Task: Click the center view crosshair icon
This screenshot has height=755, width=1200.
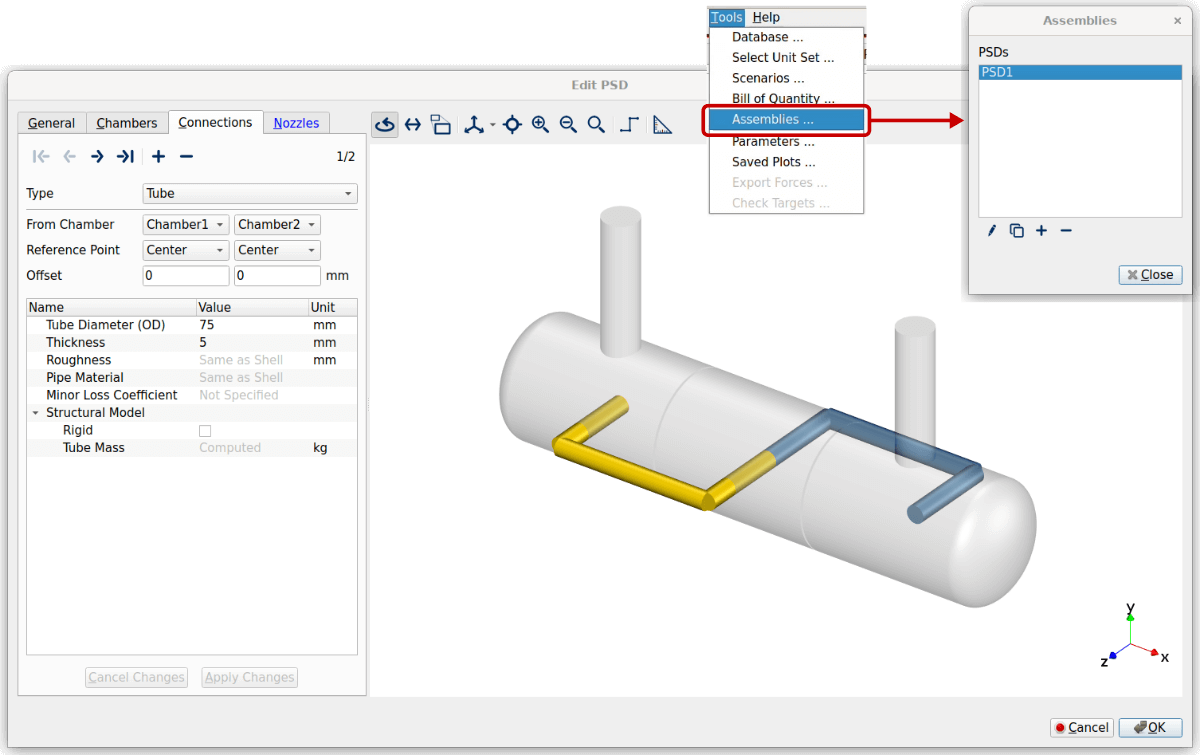Action: tap(512, 124)
